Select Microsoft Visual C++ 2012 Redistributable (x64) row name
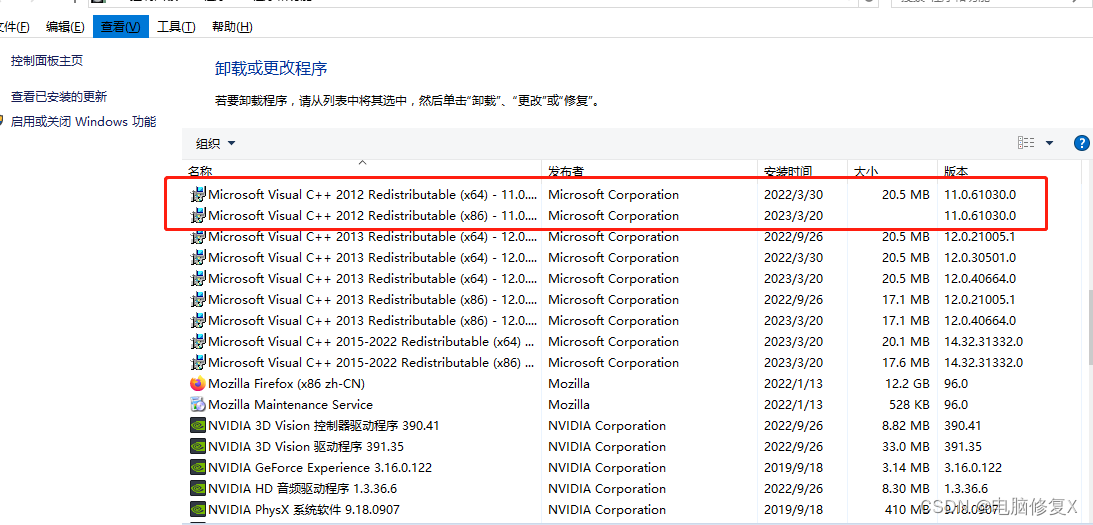This screenshot has height=525, width=1093. 373,195
